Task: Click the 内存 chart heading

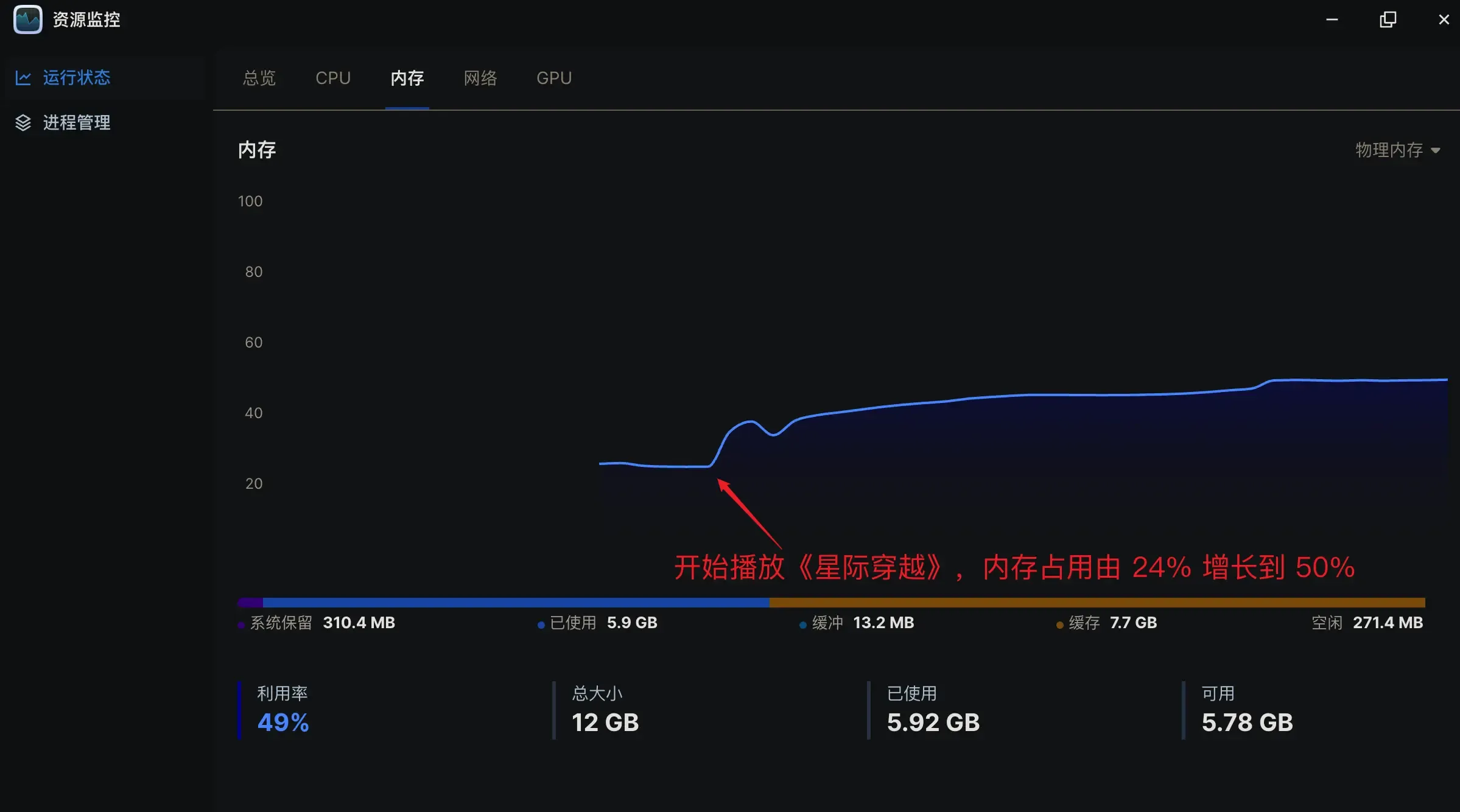Action: pos(257,150)
